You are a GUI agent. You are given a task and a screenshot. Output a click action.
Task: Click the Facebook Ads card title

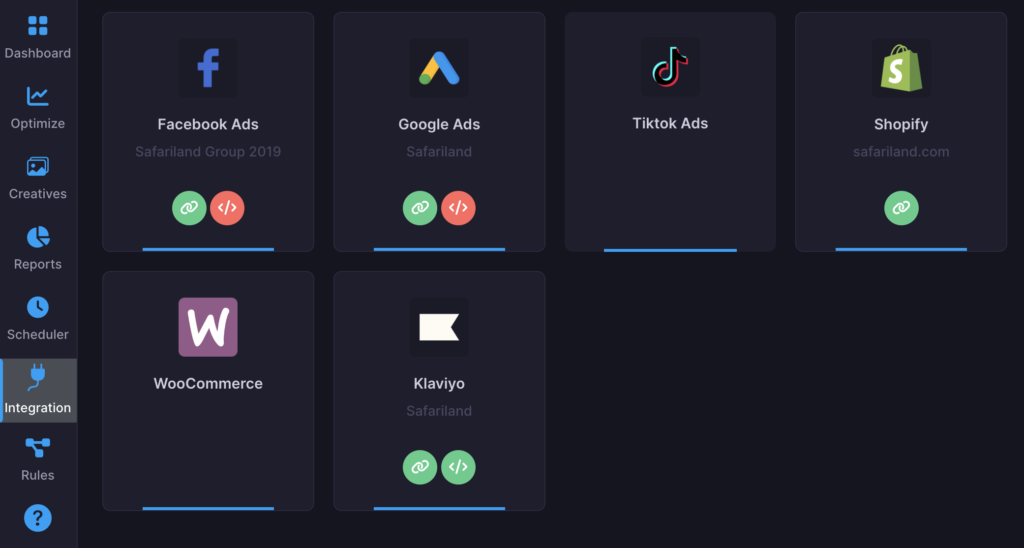click(208, 124)
